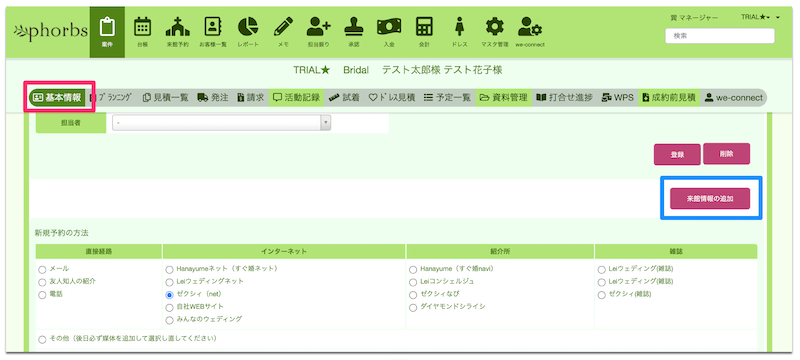Click the 直接経路 column header
This screenshot has width=800, height=360.
99,251
